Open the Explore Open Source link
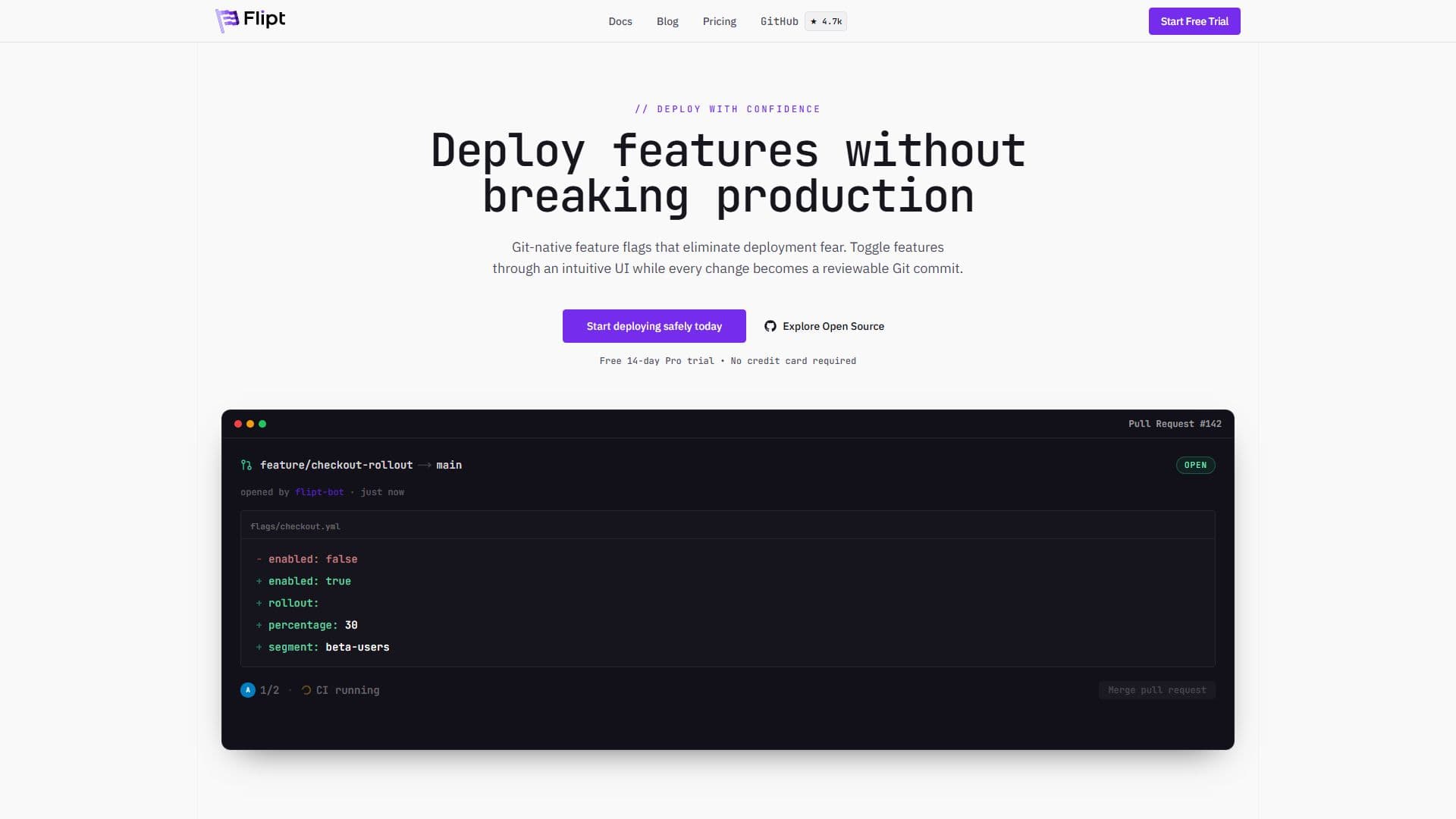 click(x=824, y=326)
